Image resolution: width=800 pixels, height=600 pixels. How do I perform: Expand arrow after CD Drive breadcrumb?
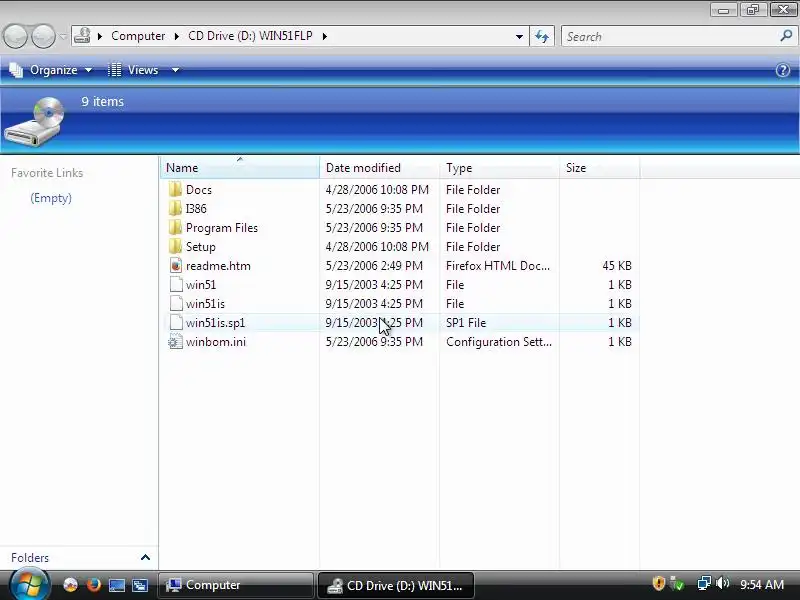click(324, 36)
